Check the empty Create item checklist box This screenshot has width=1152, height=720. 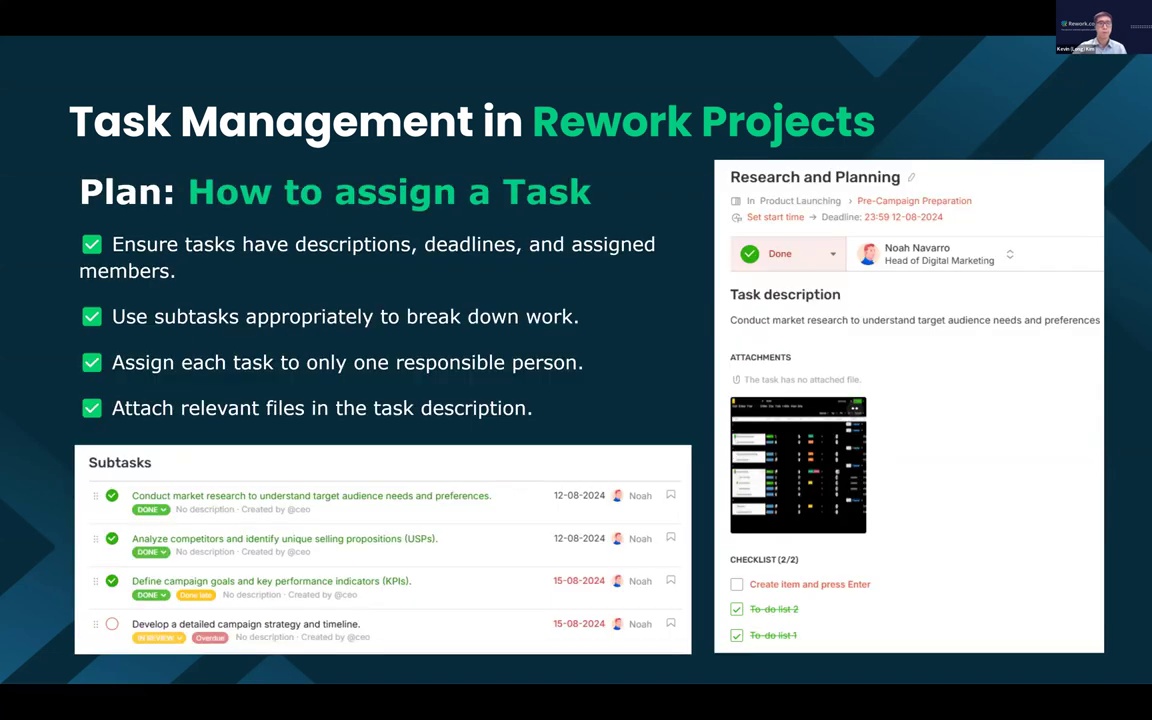coord(737,584)
